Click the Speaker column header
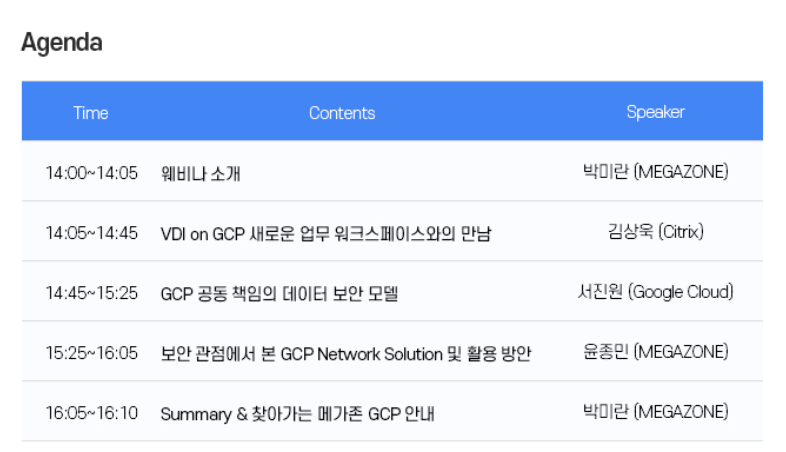This screenshot has width=786, height=452. [655, 112]
